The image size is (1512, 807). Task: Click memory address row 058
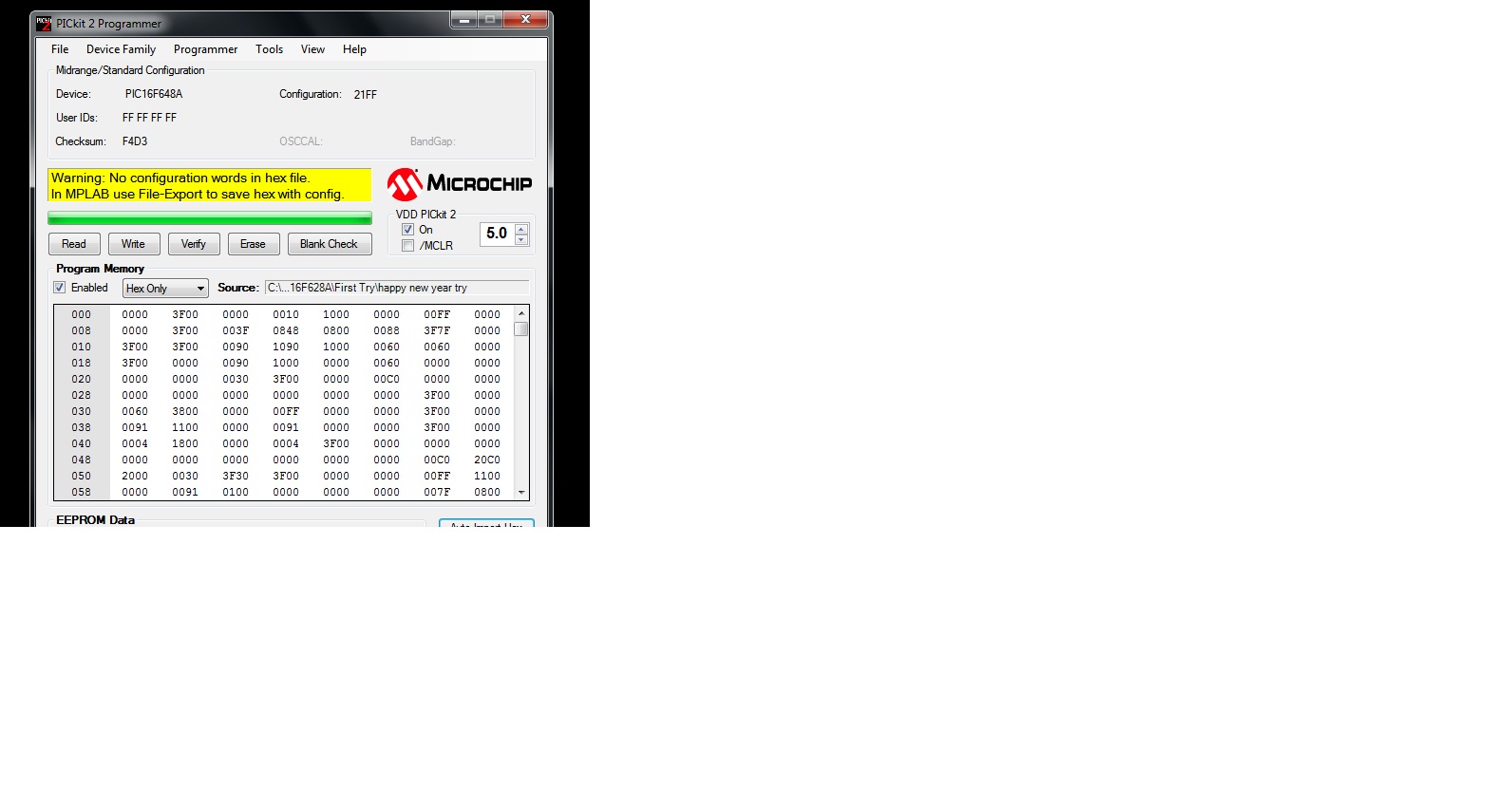[82, 492]
